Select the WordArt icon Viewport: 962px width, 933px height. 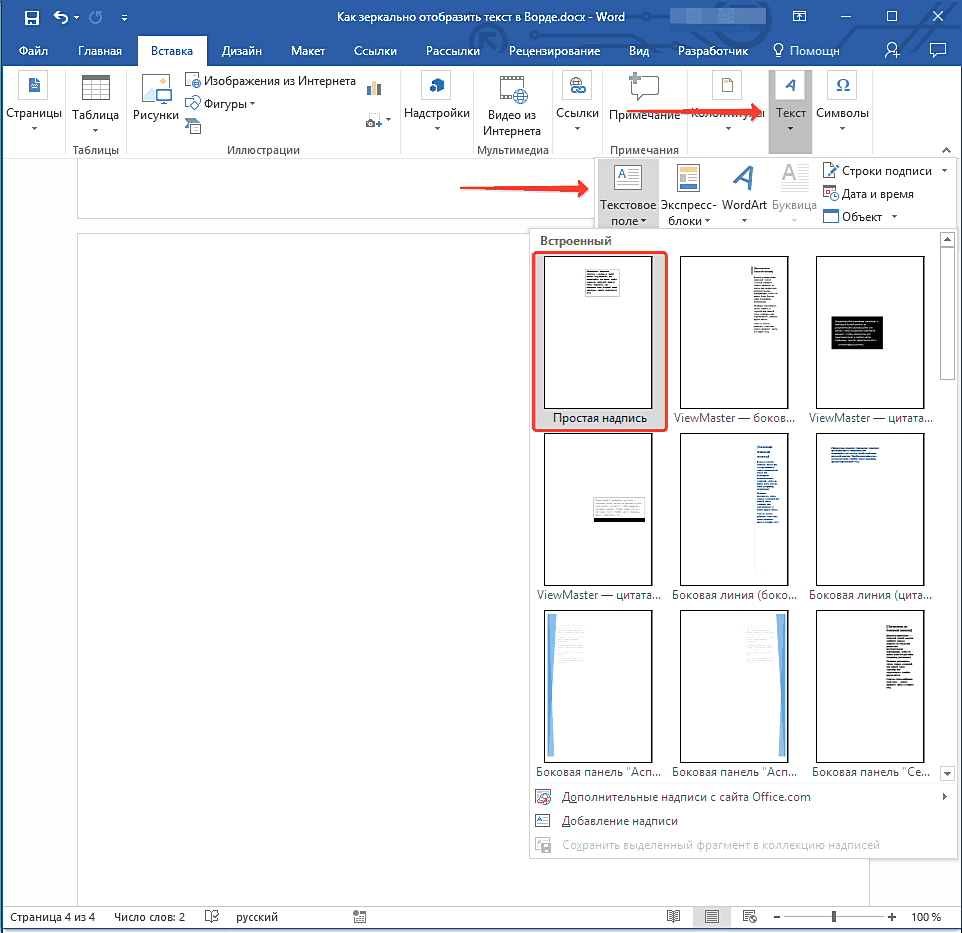[x=744, y=179]
